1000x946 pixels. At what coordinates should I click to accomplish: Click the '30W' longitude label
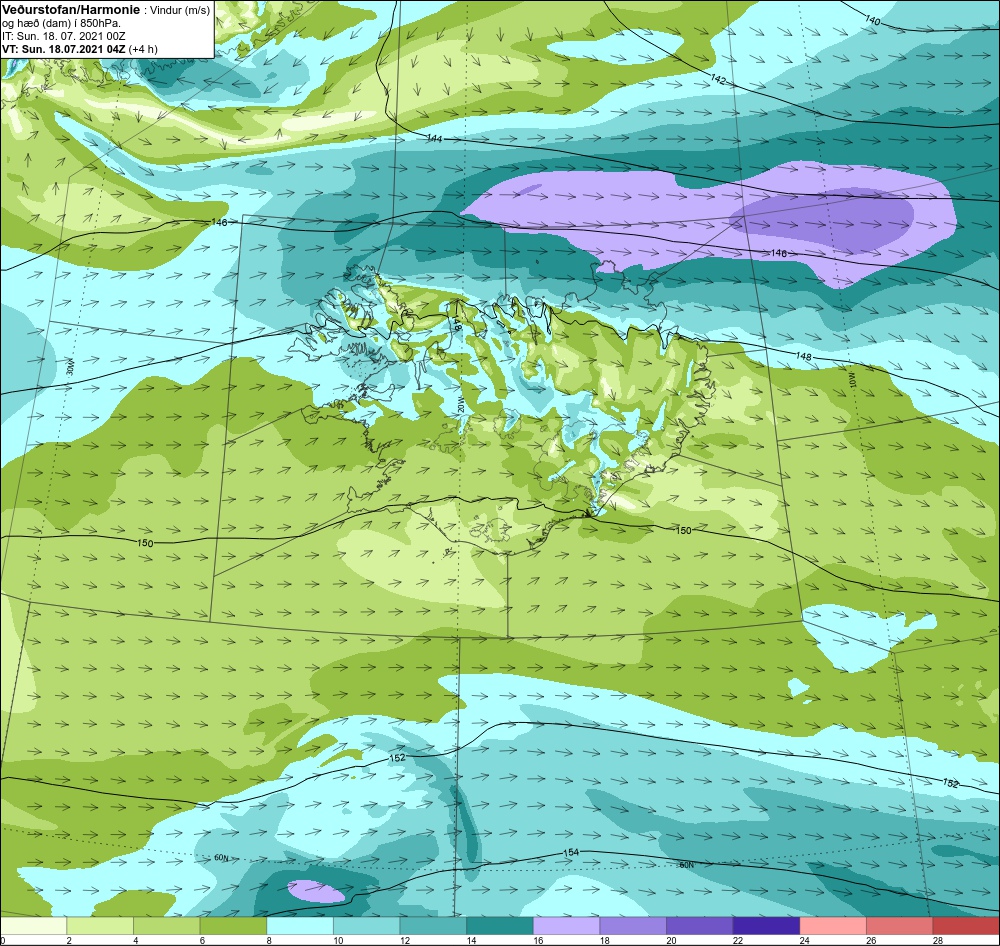pyautogui.click(x=71, y=367)
